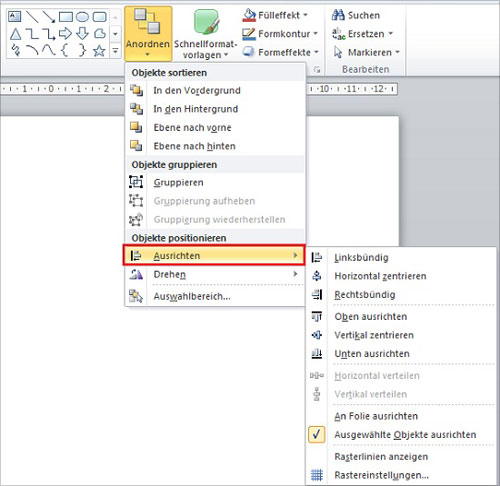Screen dimensions: 500x486
Task: Enable An Folie ausrichten
Action: (401, 416)
